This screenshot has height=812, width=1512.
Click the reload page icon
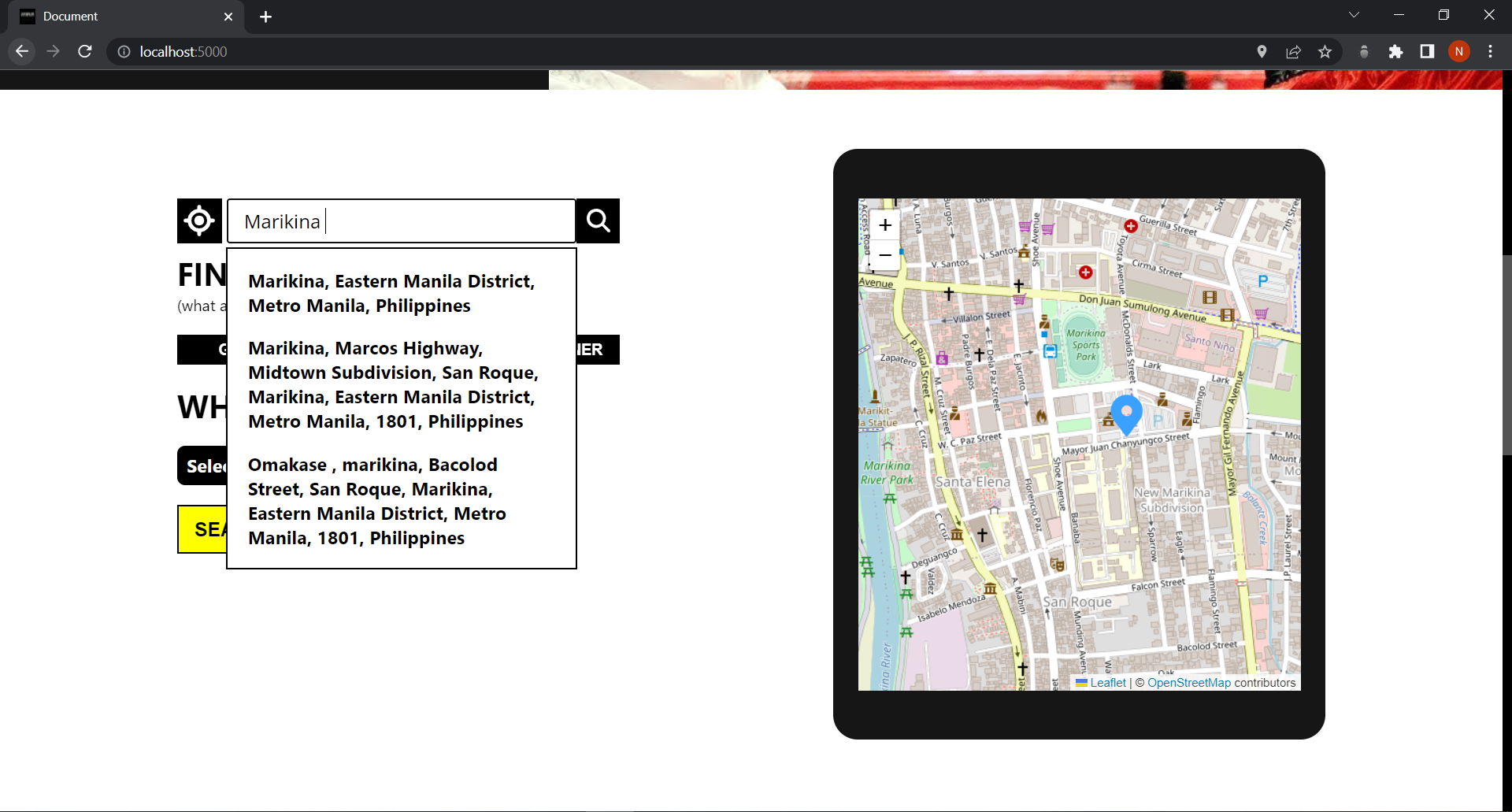coord(85,51)
